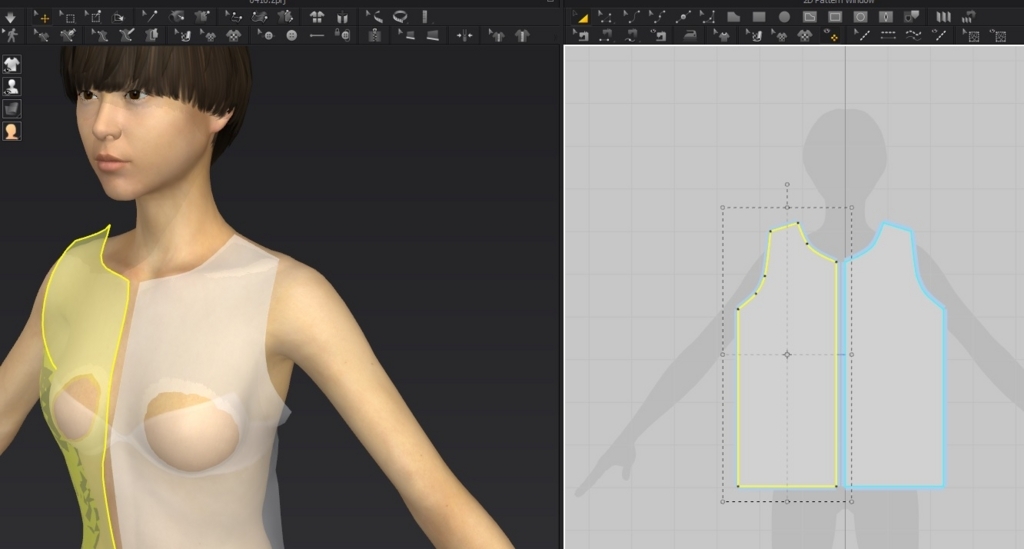Screen dimensions: 1024x549
Task: Select the Internal Circle tool
Action: (861, 17)
